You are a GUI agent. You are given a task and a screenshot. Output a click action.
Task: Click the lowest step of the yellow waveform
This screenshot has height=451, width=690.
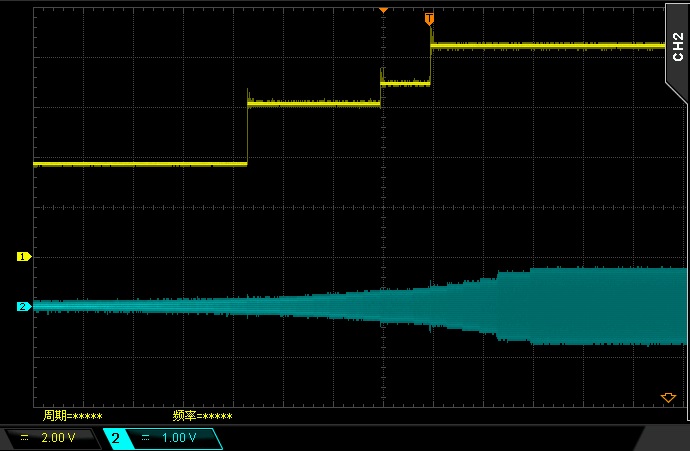140,163
